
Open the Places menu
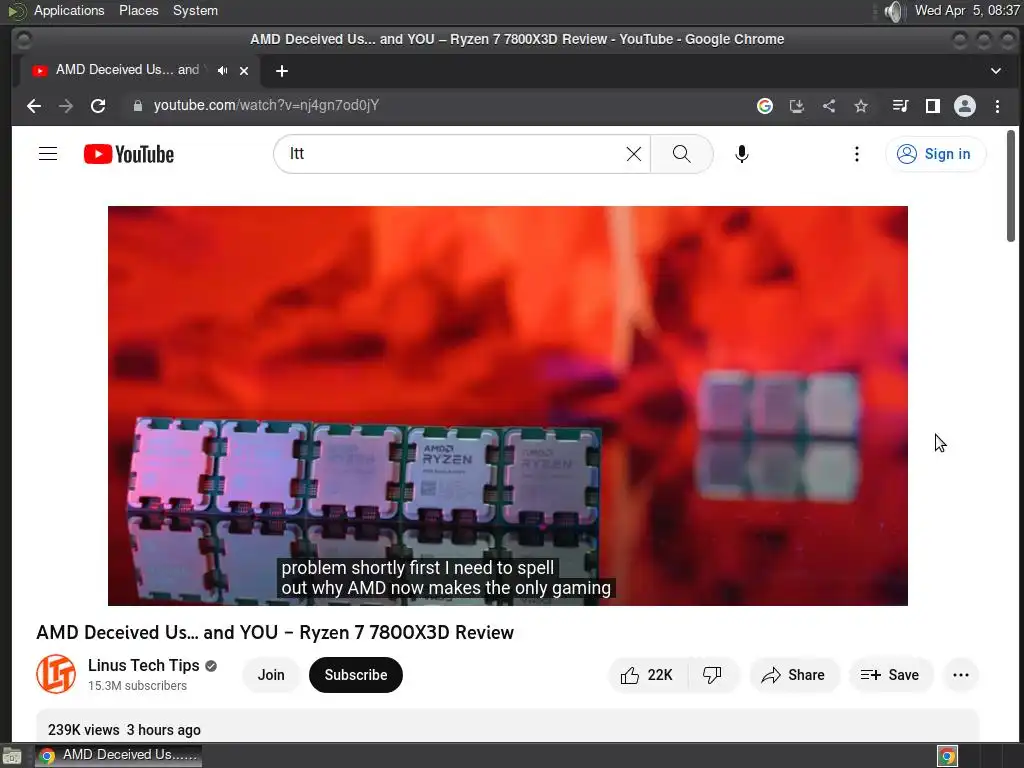click(x=138, y=10)
